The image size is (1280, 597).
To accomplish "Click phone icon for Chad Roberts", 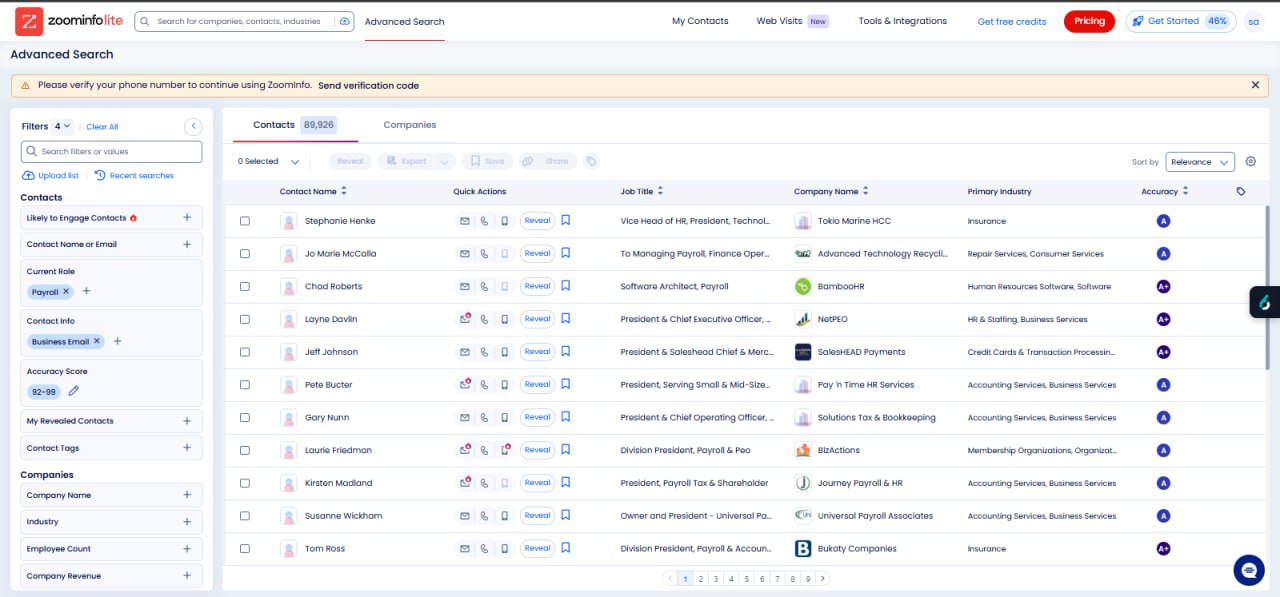I will pyautogui.click(x=484, y=287).
